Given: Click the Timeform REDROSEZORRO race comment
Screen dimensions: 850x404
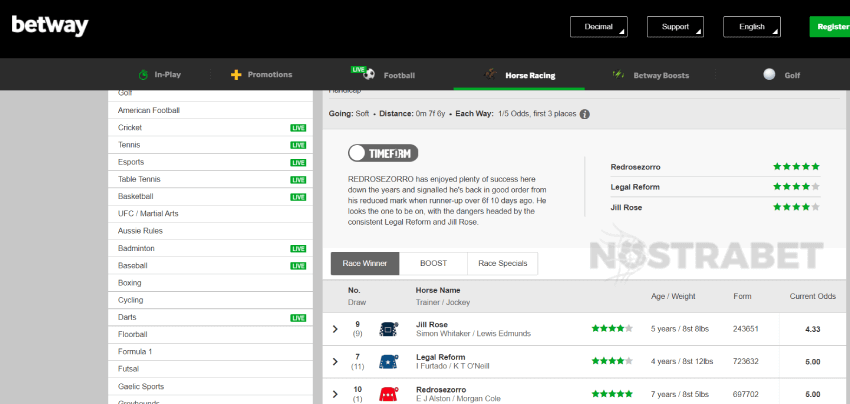Looking at the screenshot, I should tap(448, 200).
